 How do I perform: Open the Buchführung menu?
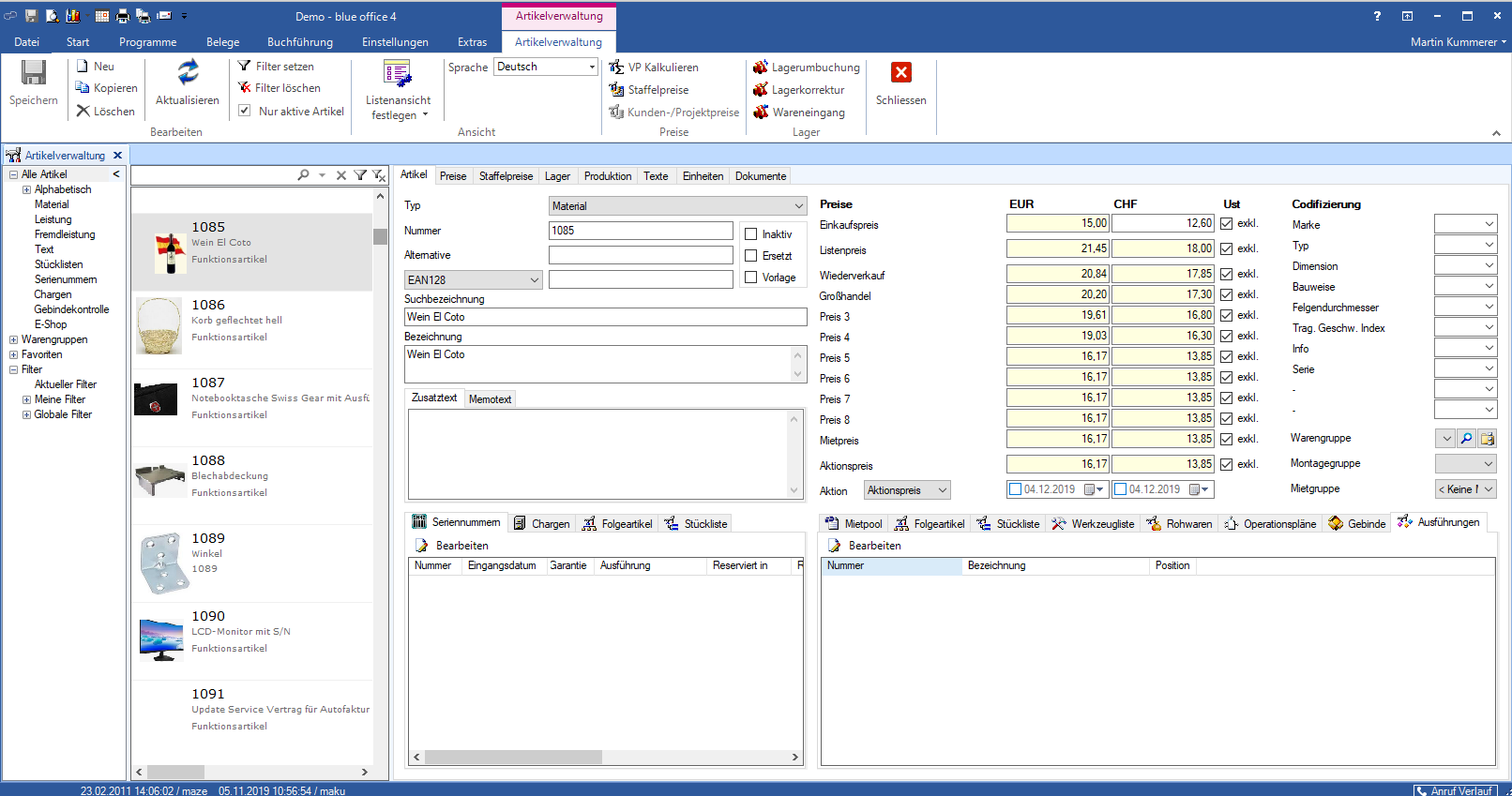pos(299,42)
